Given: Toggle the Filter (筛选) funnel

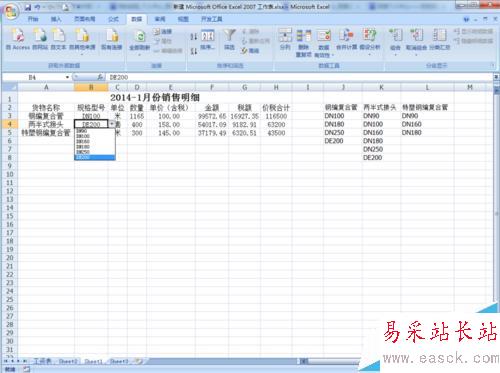Looking at the screenshot, I should 229,39.
